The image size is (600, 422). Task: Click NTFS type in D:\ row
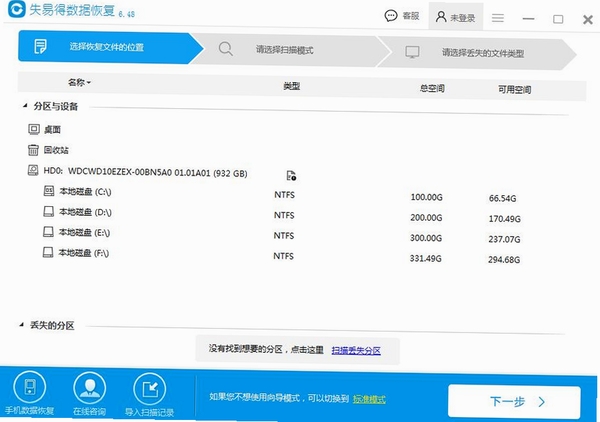point(284,215)
